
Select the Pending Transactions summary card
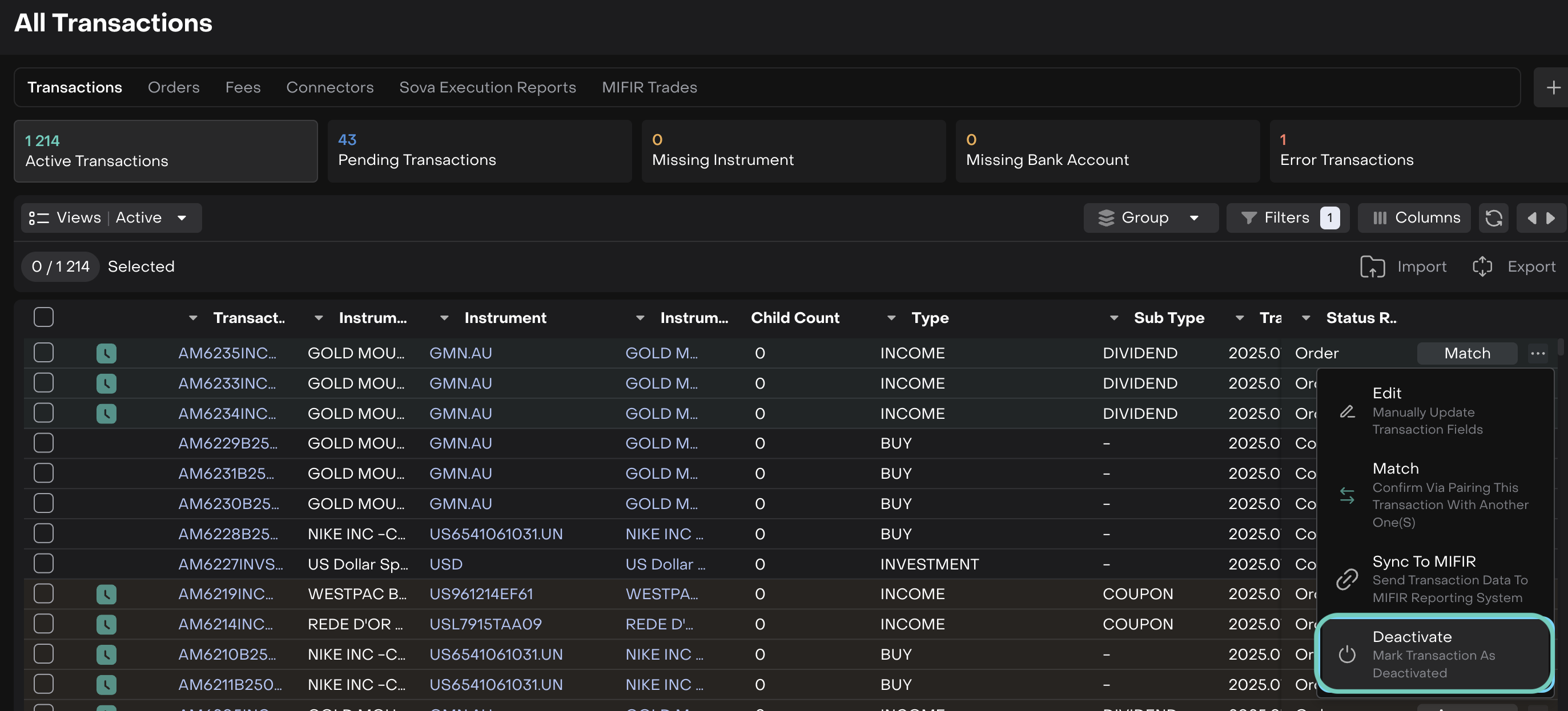tap(479, 151)
